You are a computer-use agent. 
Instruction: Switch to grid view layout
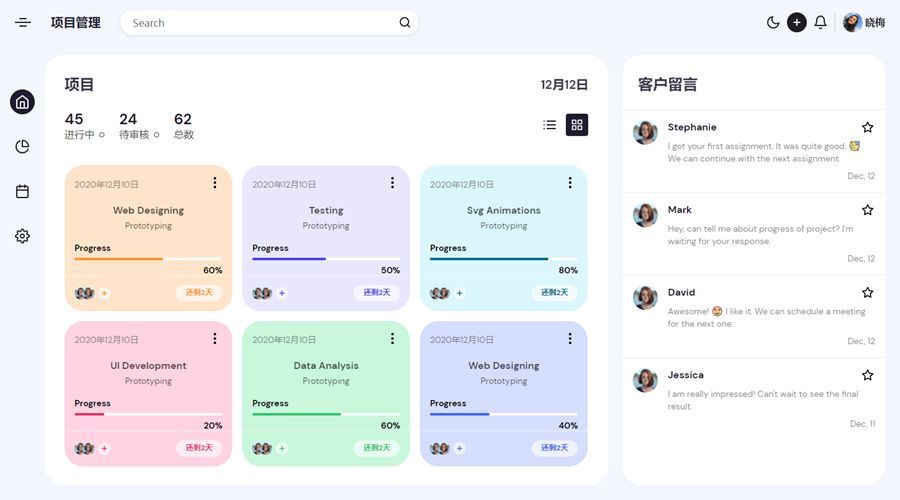577,125
